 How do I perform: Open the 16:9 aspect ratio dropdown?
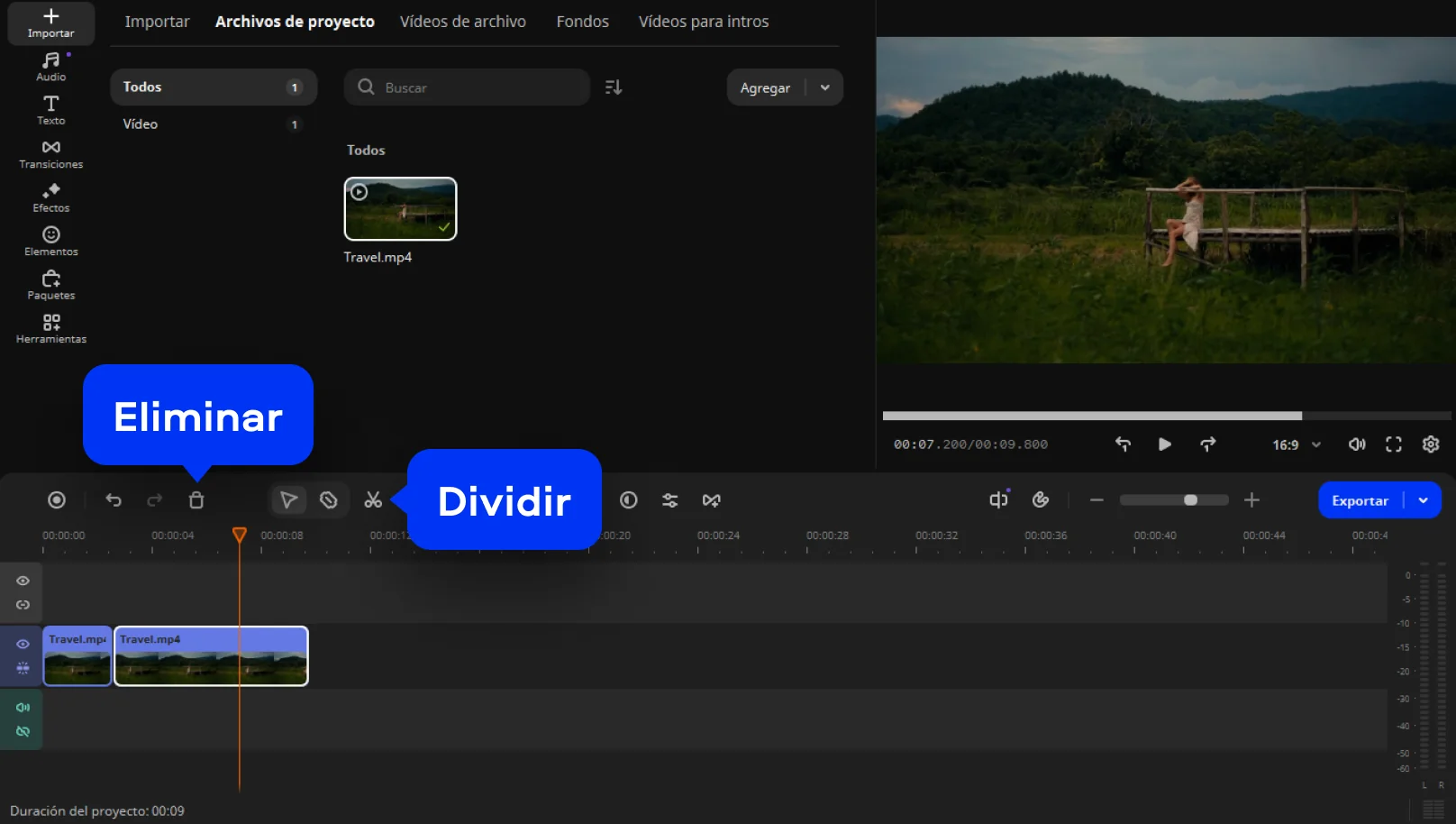click(1296, 444)
